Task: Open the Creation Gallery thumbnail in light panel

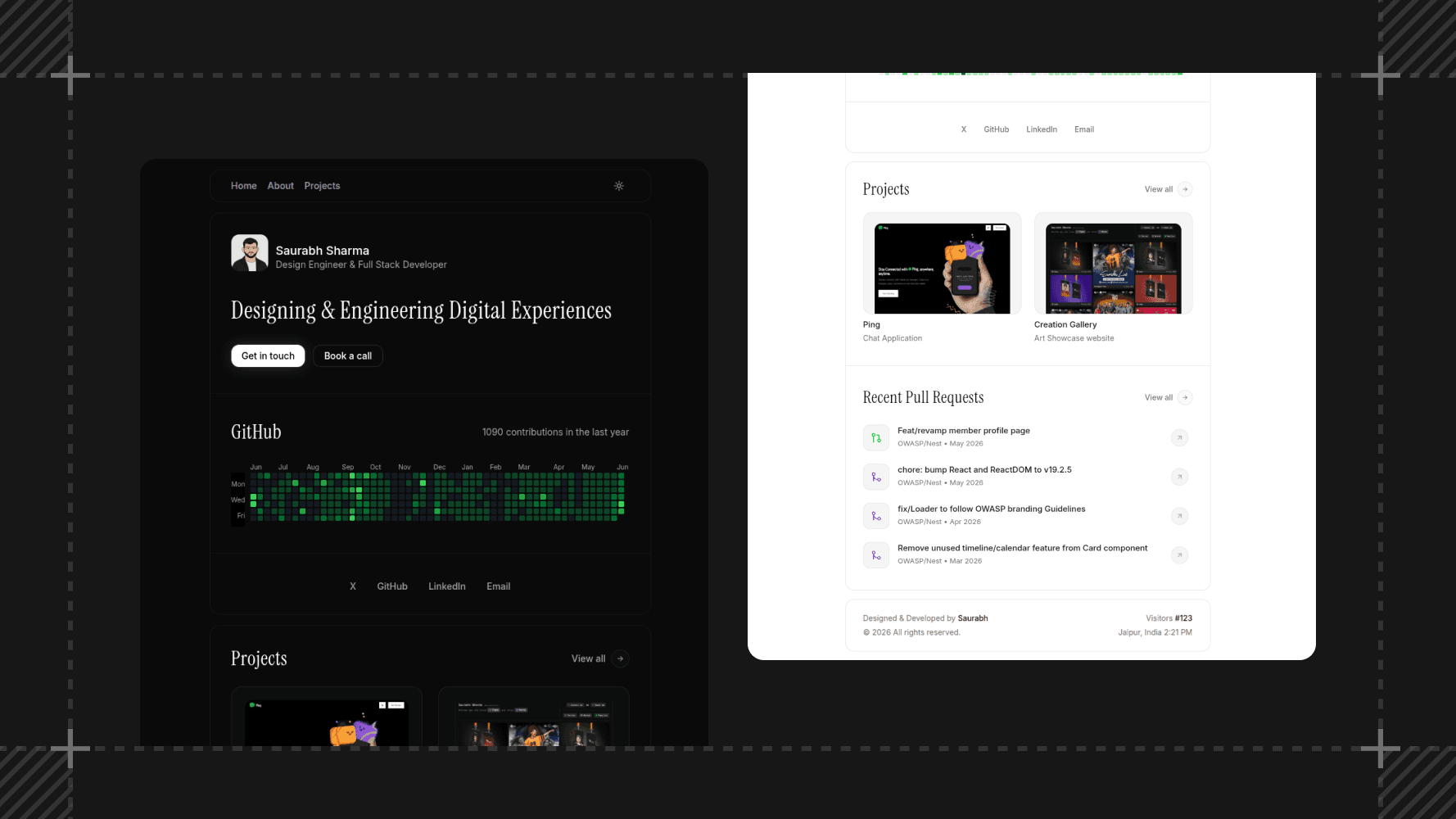Action: 1113,264
